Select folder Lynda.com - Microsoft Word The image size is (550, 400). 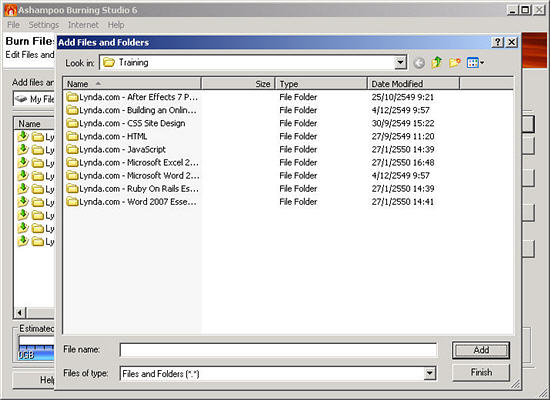[x=133, y=175]
